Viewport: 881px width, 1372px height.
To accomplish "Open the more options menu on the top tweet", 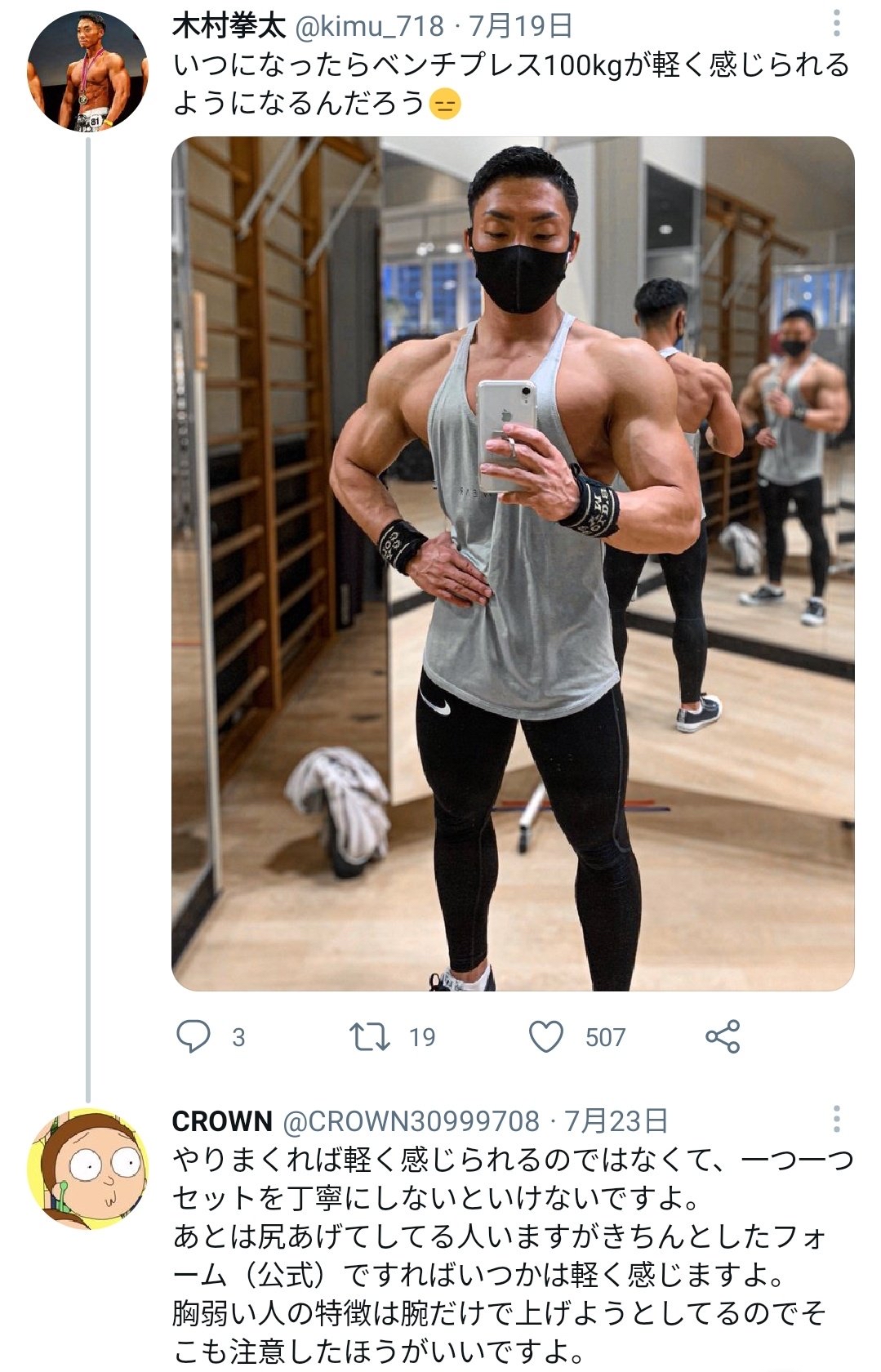I will (x=837, y=24).
